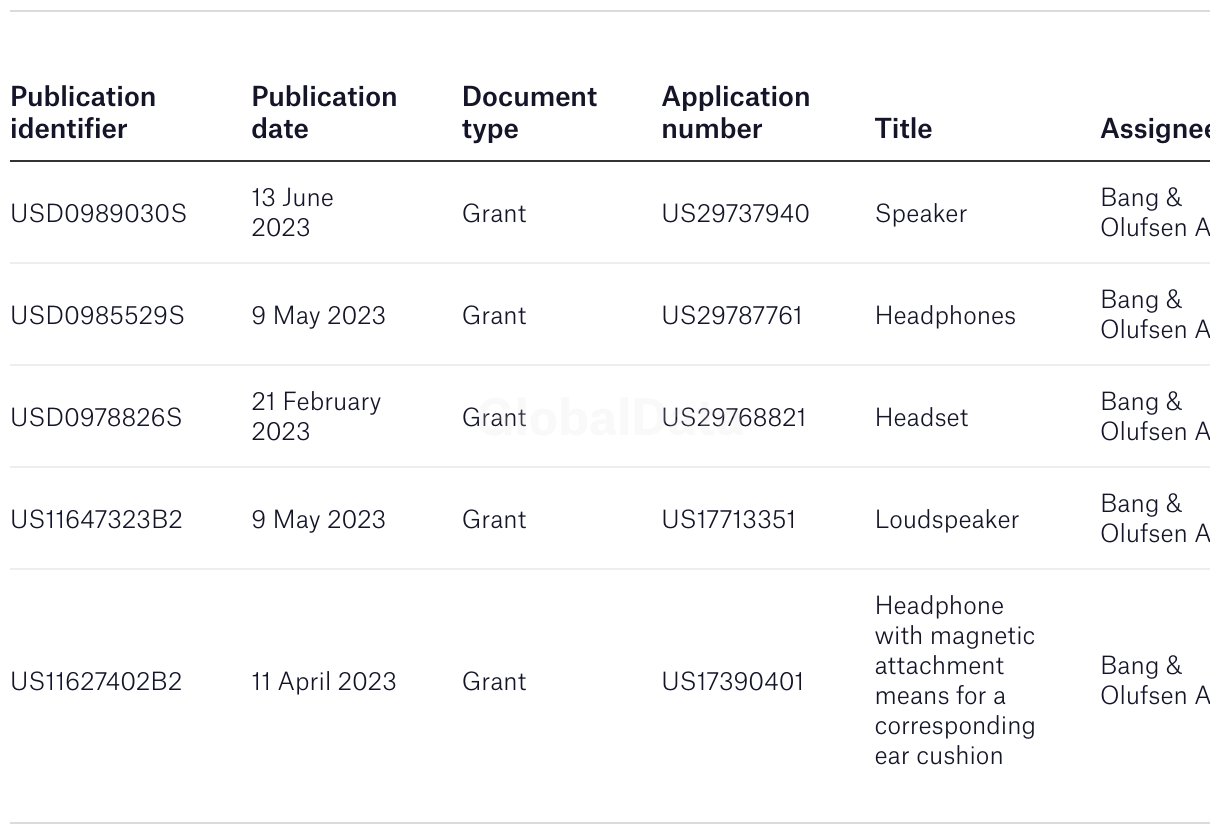The height and width of the screenshot is (834, 1220).
Task: Click the Application number column header
Action: (735, 113)
